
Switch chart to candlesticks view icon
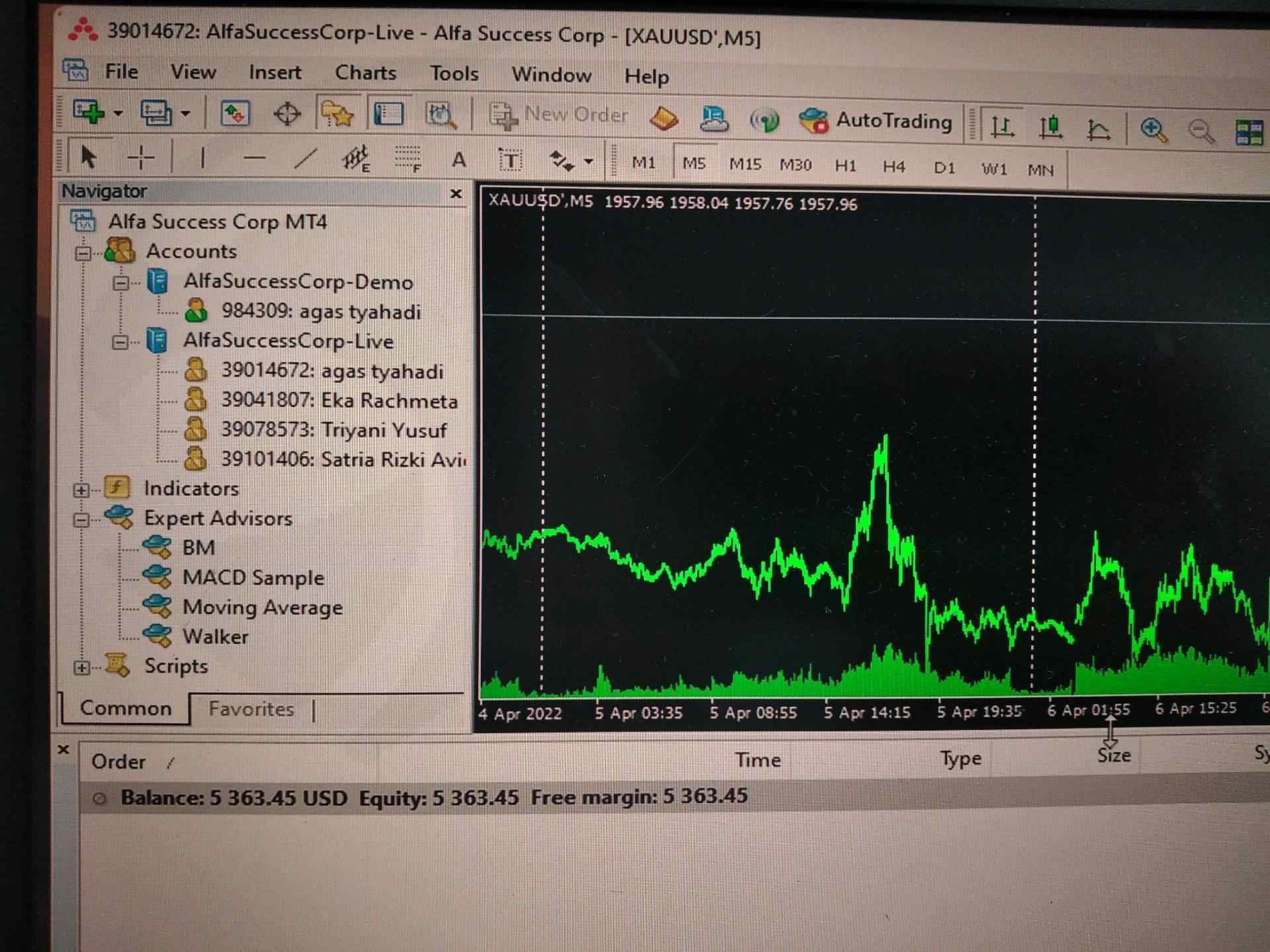click(1050, 127)
